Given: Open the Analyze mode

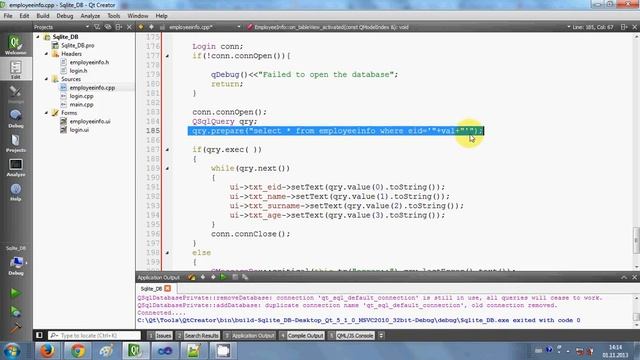Looking at the screenshot, I should point(16,167).
